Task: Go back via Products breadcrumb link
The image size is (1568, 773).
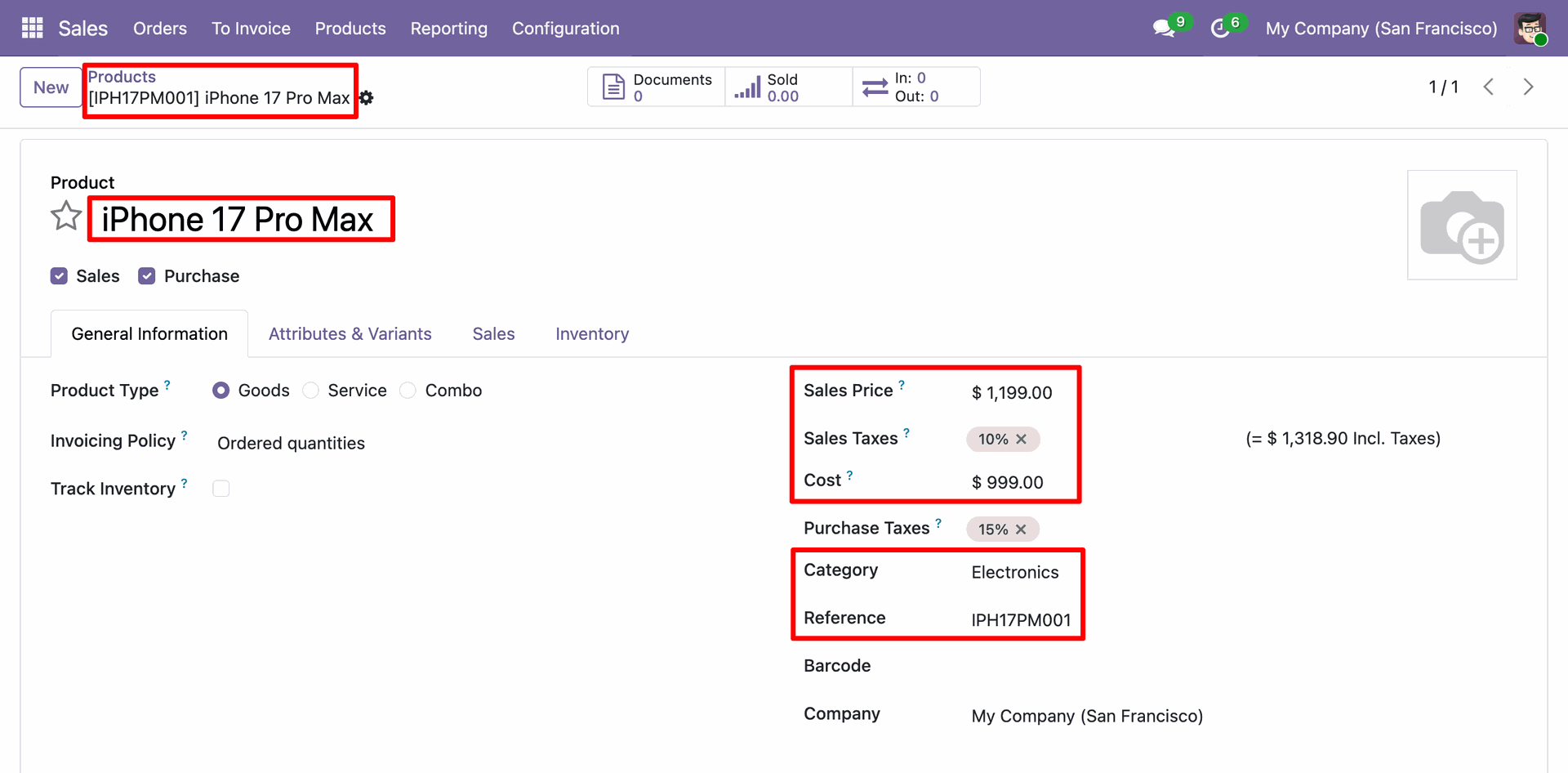Action: pyautogui.click(x=122, y=77)
